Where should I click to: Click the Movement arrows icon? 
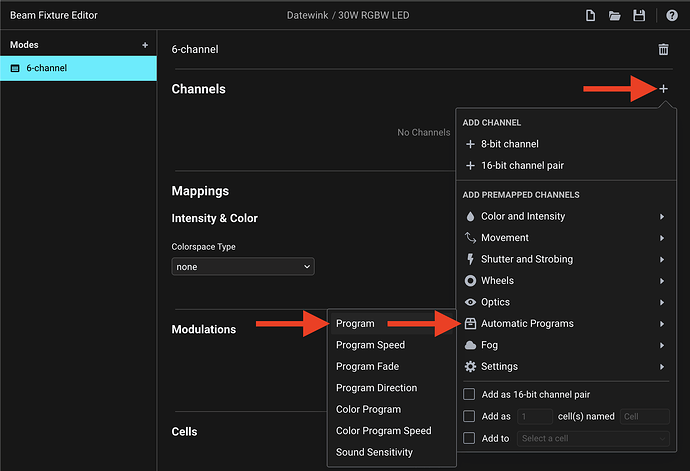(470, 238)
